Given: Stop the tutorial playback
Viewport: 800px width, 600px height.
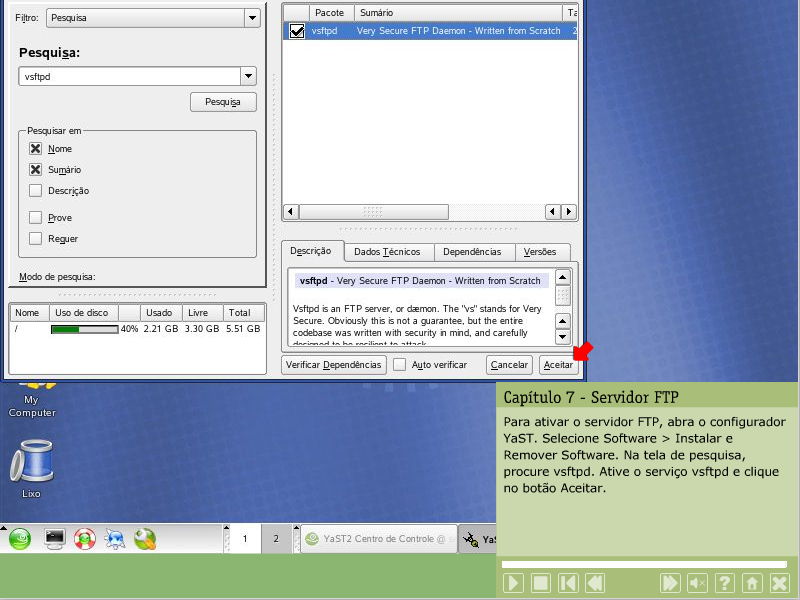Looking at the screenshot, I should (540, 583).
